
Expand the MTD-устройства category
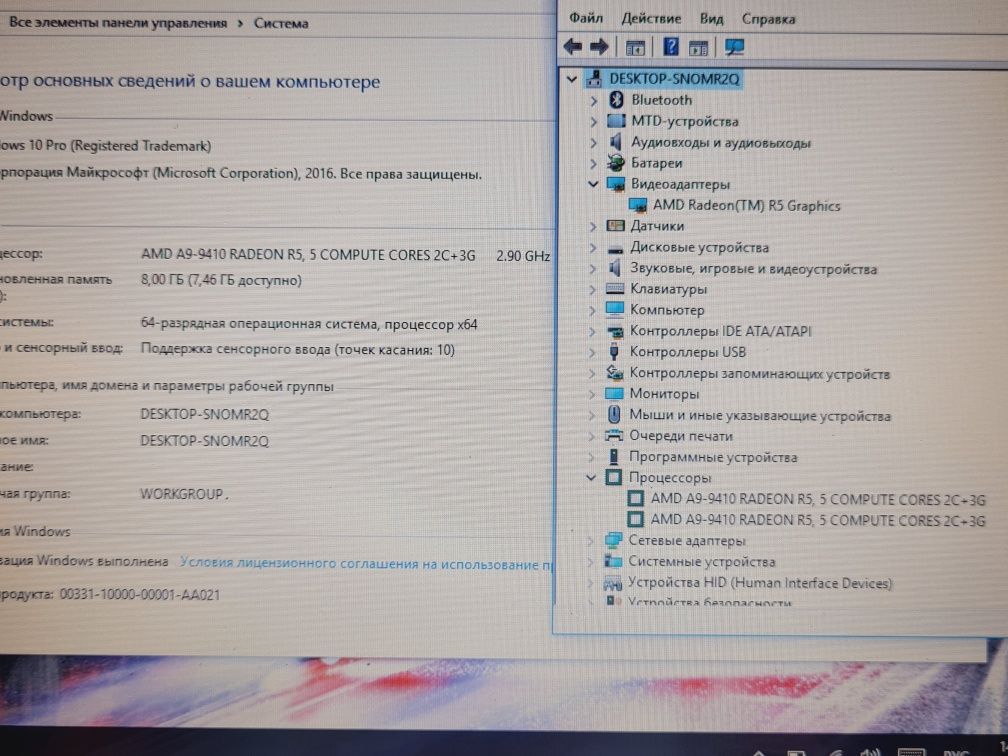[593, 122]
